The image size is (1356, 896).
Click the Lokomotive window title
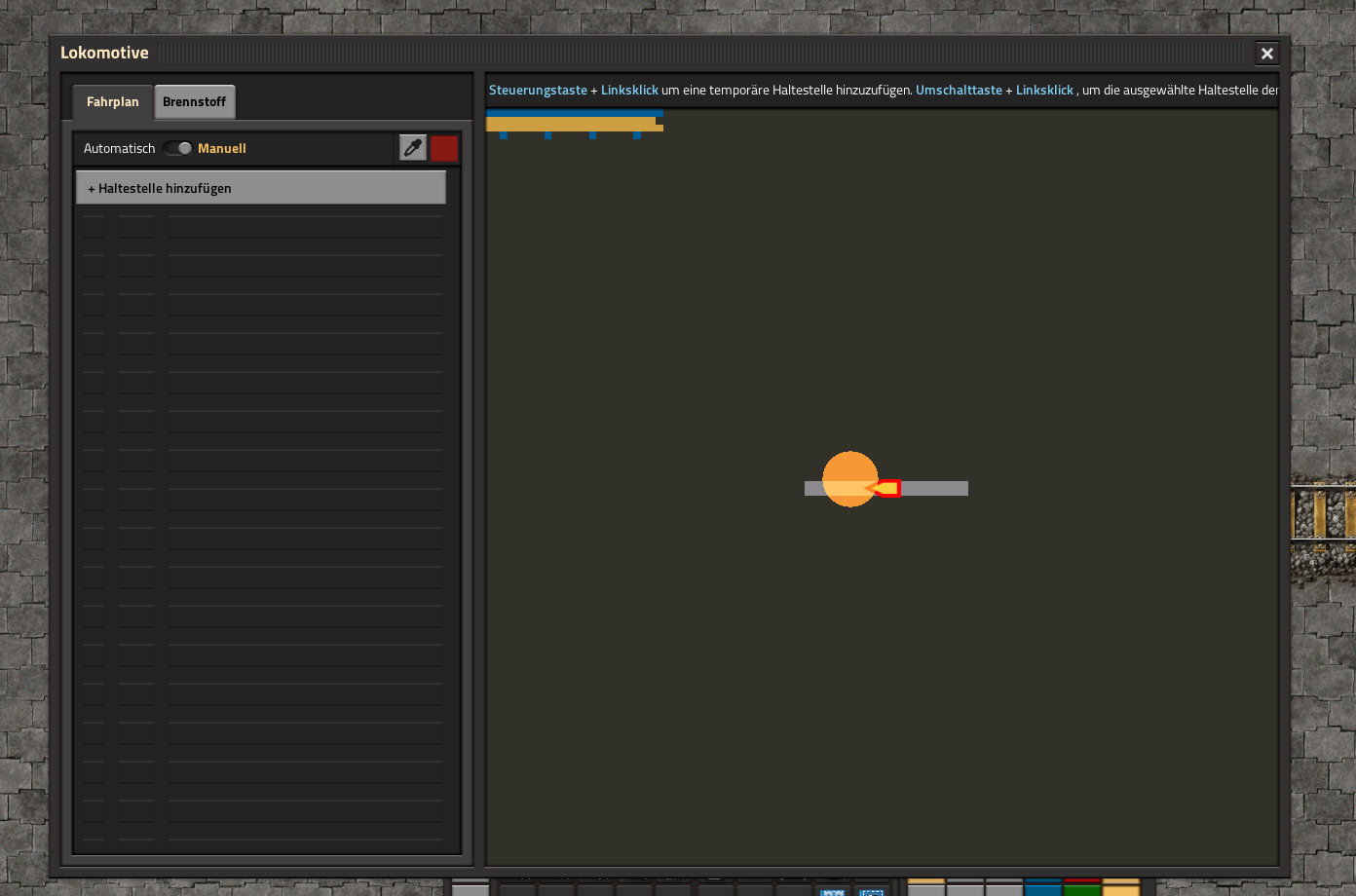coord(104,53)
